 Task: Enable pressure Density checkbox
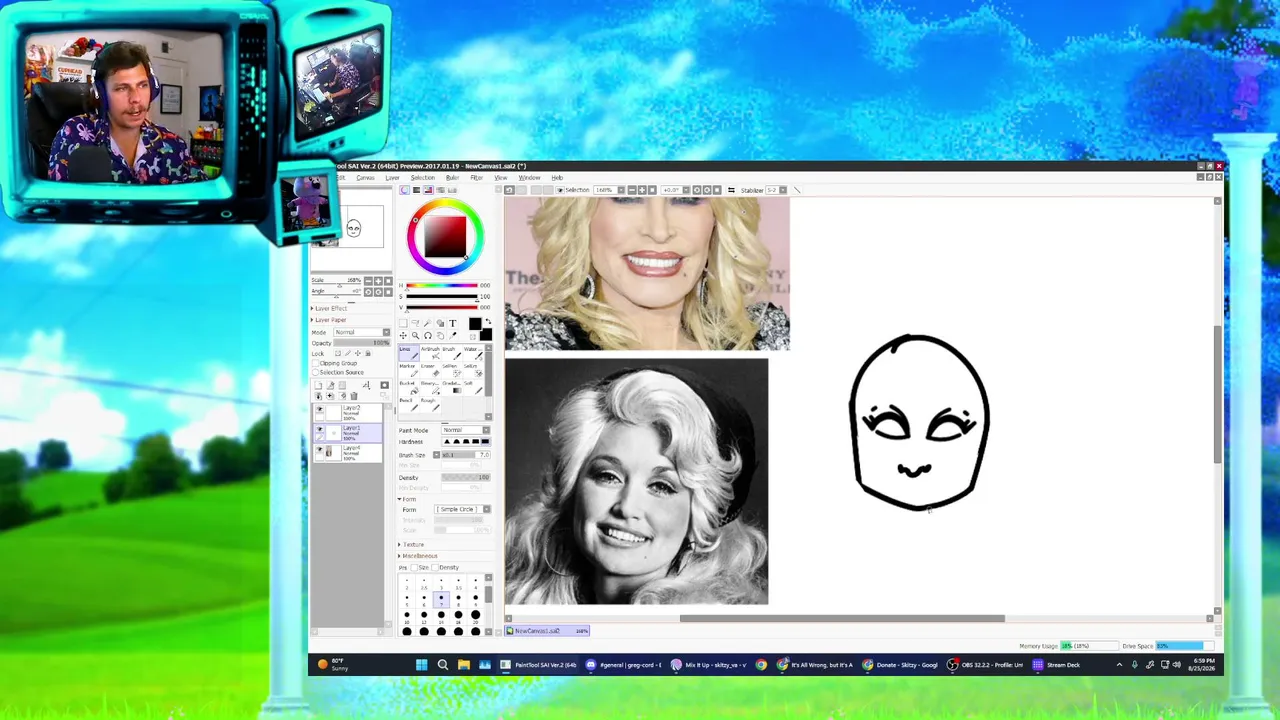435,568
